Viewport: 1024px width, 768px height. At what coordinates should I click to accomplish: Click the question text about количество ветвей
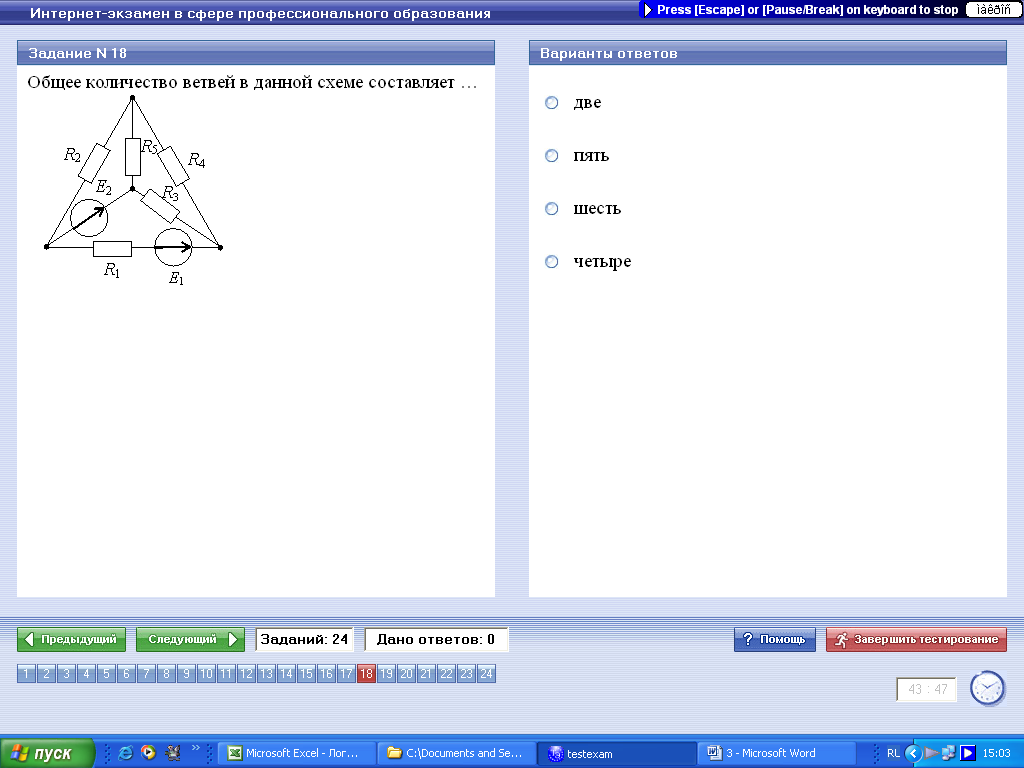point(252,82)
